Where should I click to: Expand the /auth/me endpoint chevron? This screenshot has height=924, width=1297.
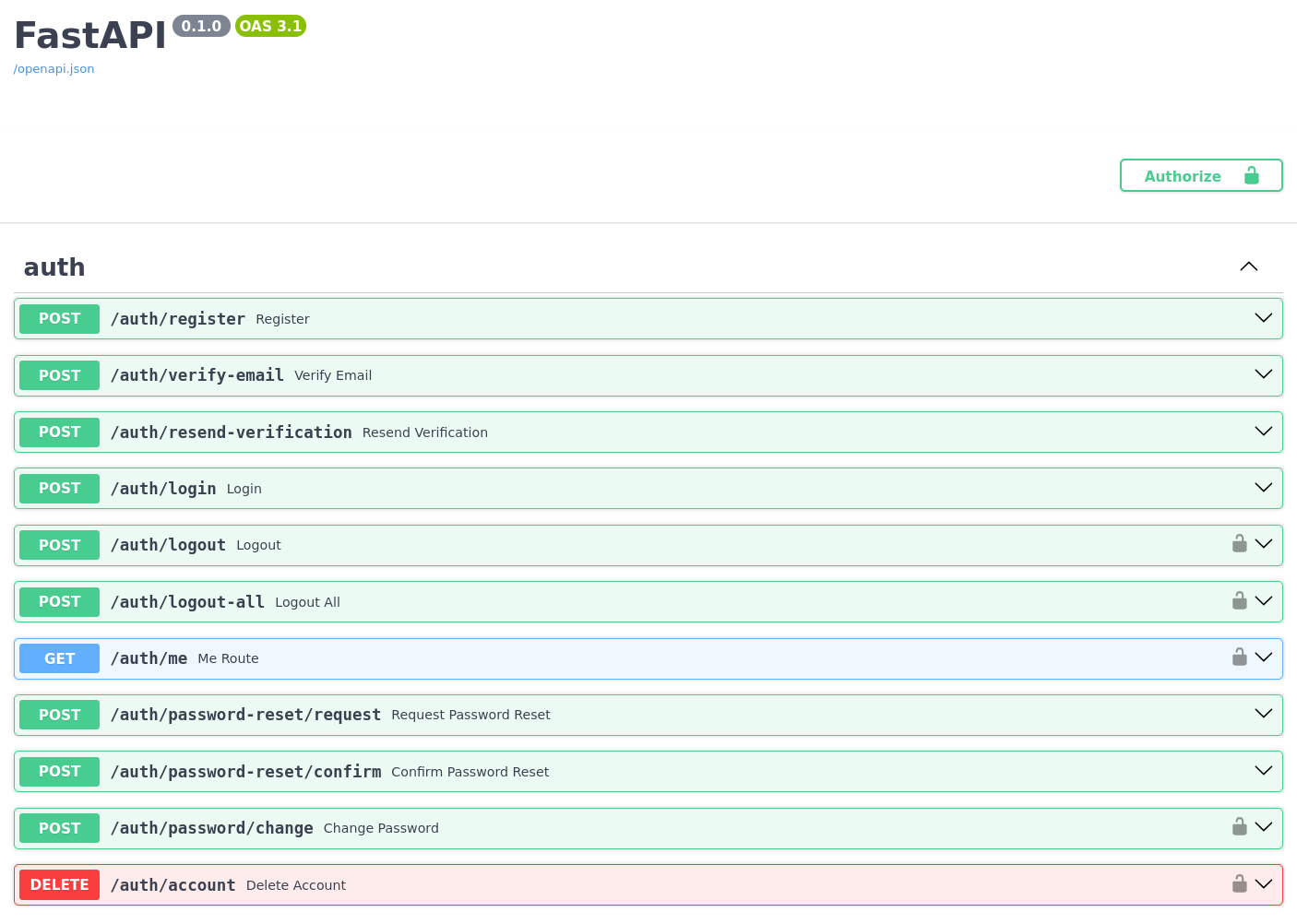coord(1264,657)
